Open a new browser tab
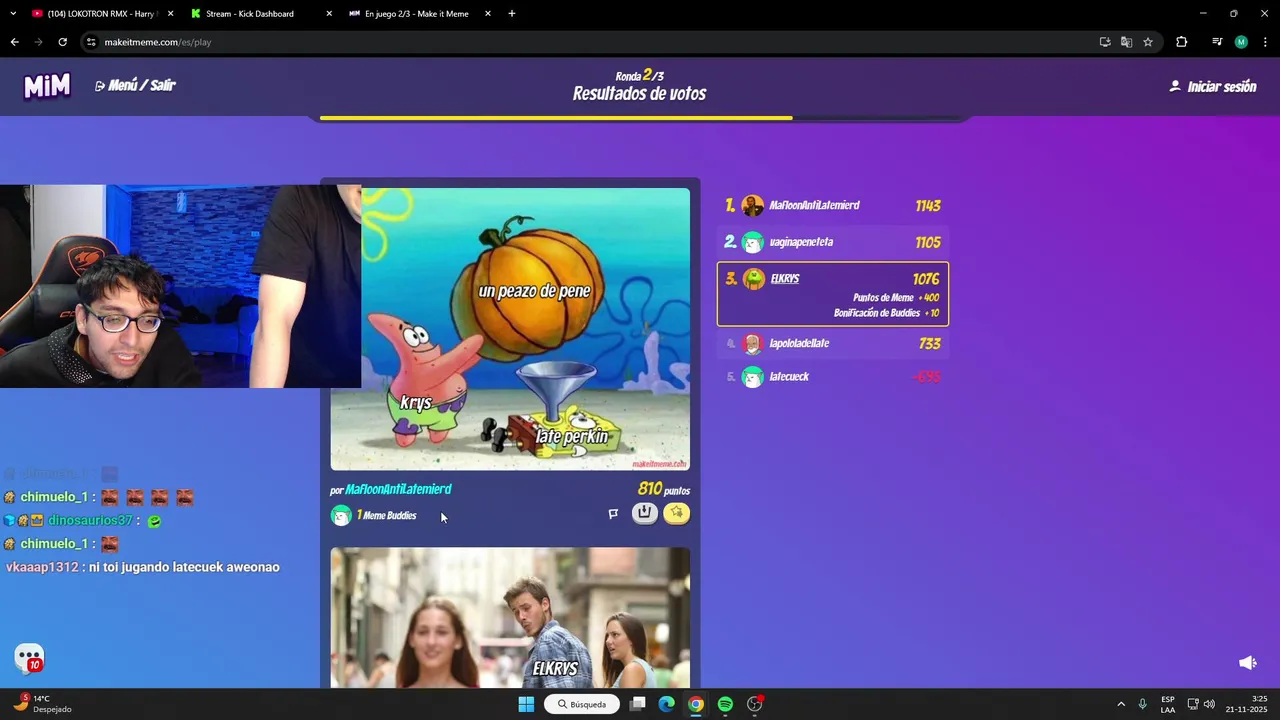The height and width of the screenshot is (720, 1280). [512, 14]
